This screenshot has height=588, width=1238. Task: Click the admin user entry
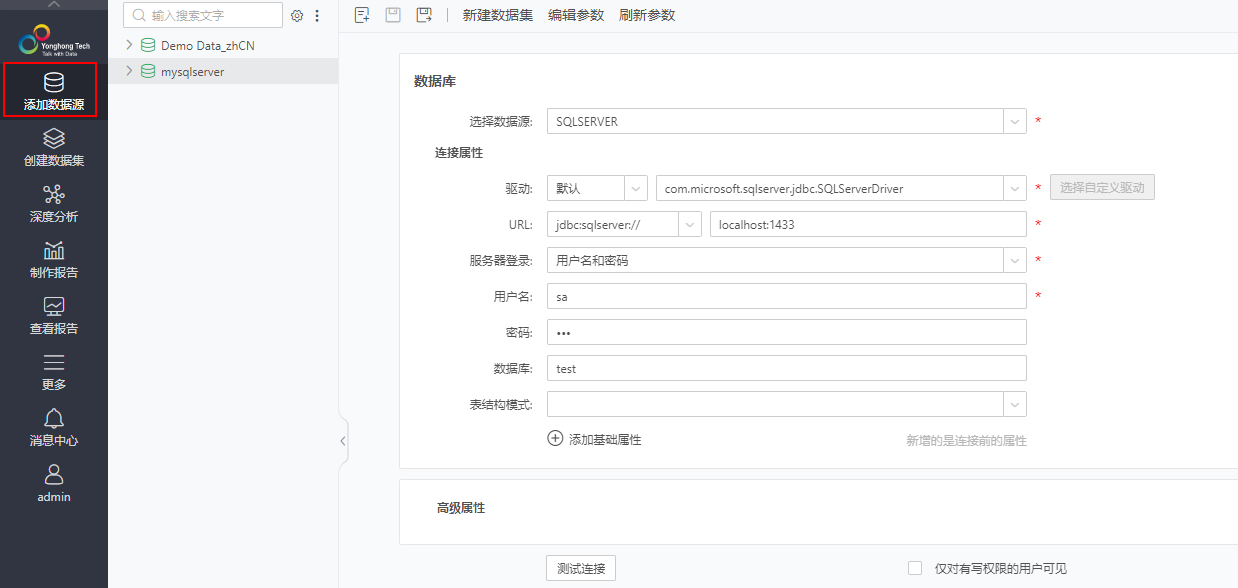pos(53,485)
